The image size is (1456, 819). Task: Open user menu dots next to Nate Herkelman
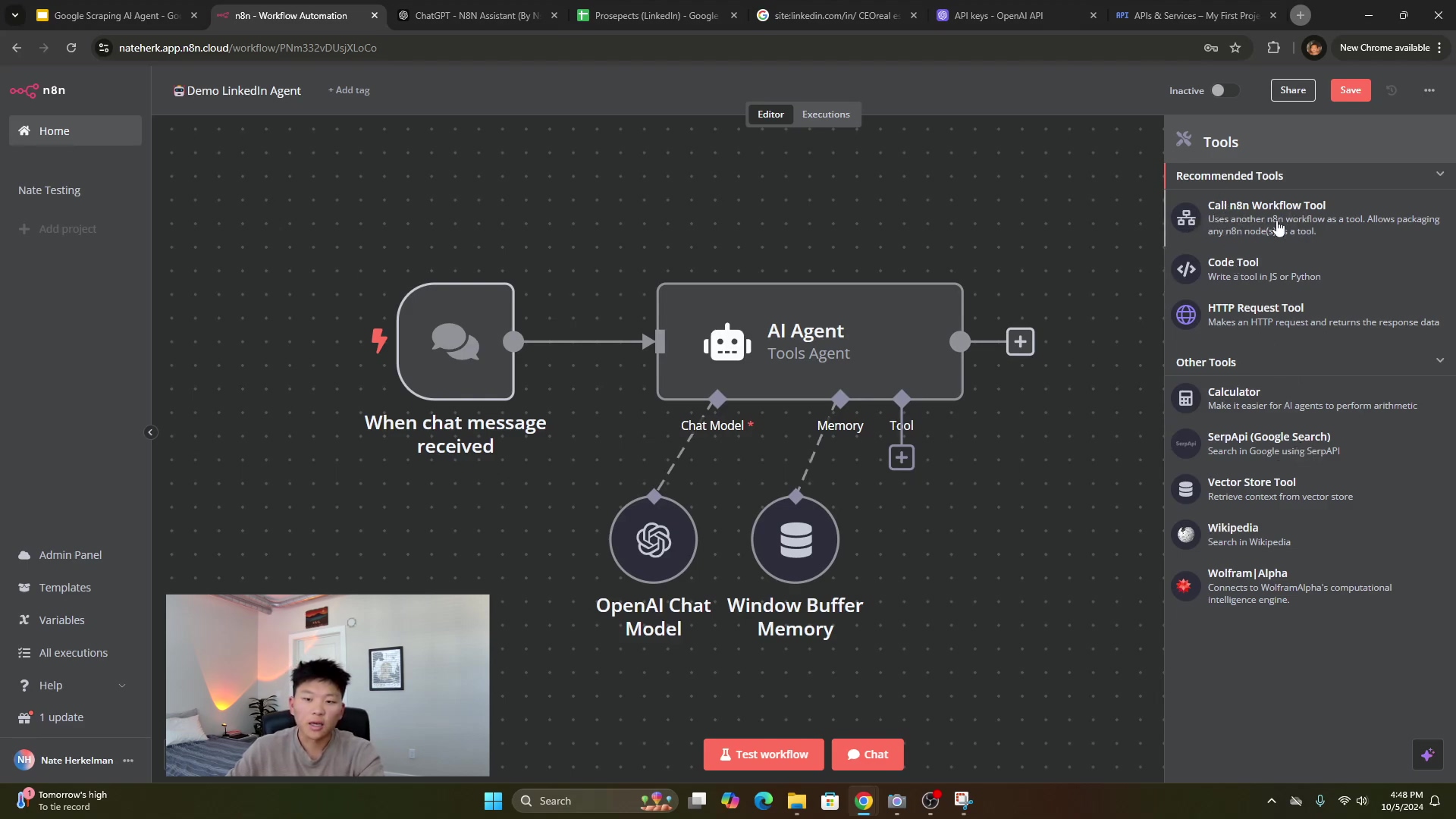(128, 761)
